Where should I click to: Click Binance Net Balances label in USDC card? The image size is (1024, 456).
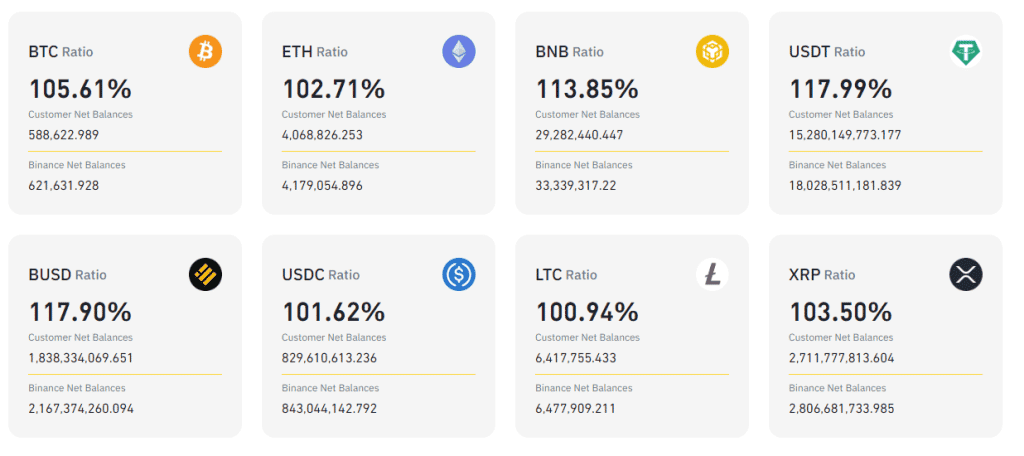330,389
